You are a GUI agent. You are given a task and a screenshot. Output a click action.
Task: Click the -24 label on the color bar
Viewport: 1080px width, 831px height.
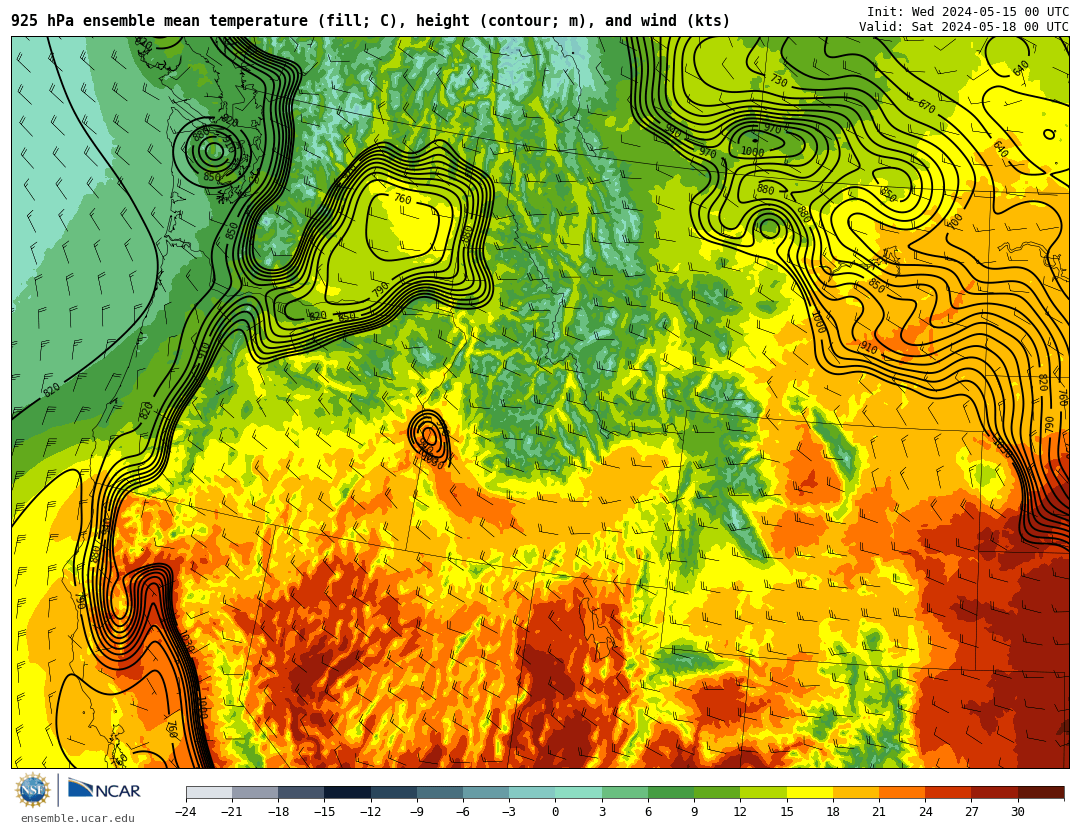pyautogui.click(x=186, y=812)
